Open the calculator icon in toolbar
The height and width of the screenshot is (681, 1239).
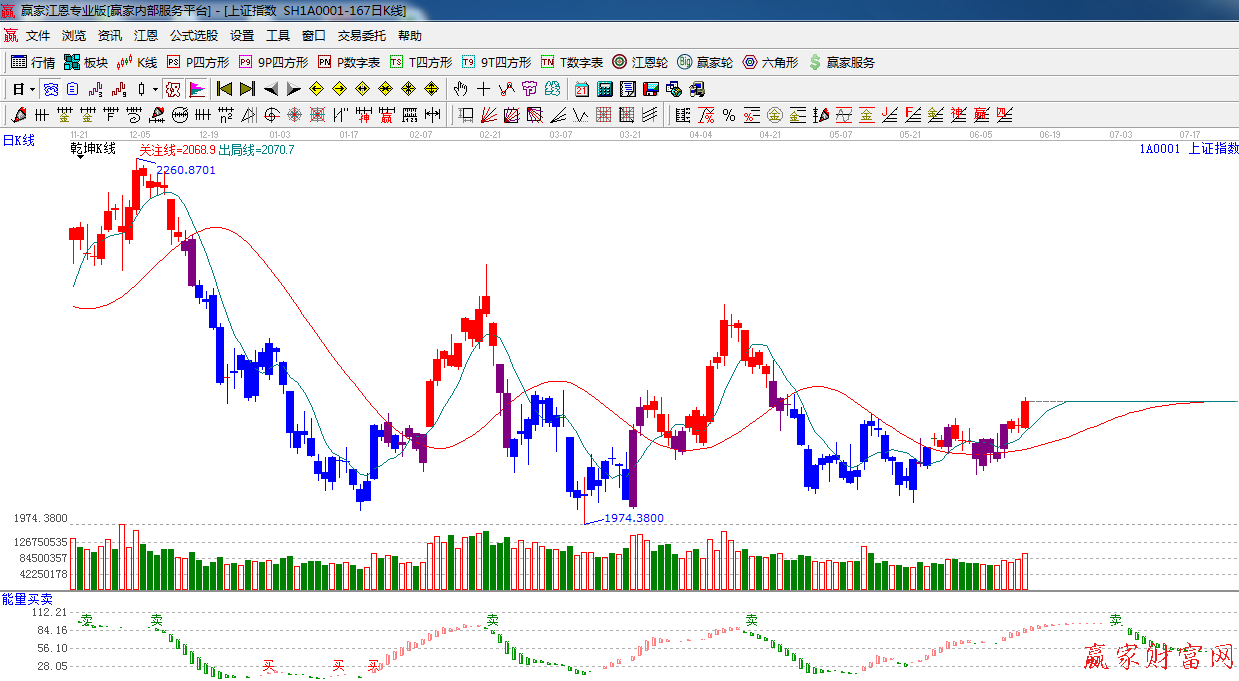click(605, 89)
